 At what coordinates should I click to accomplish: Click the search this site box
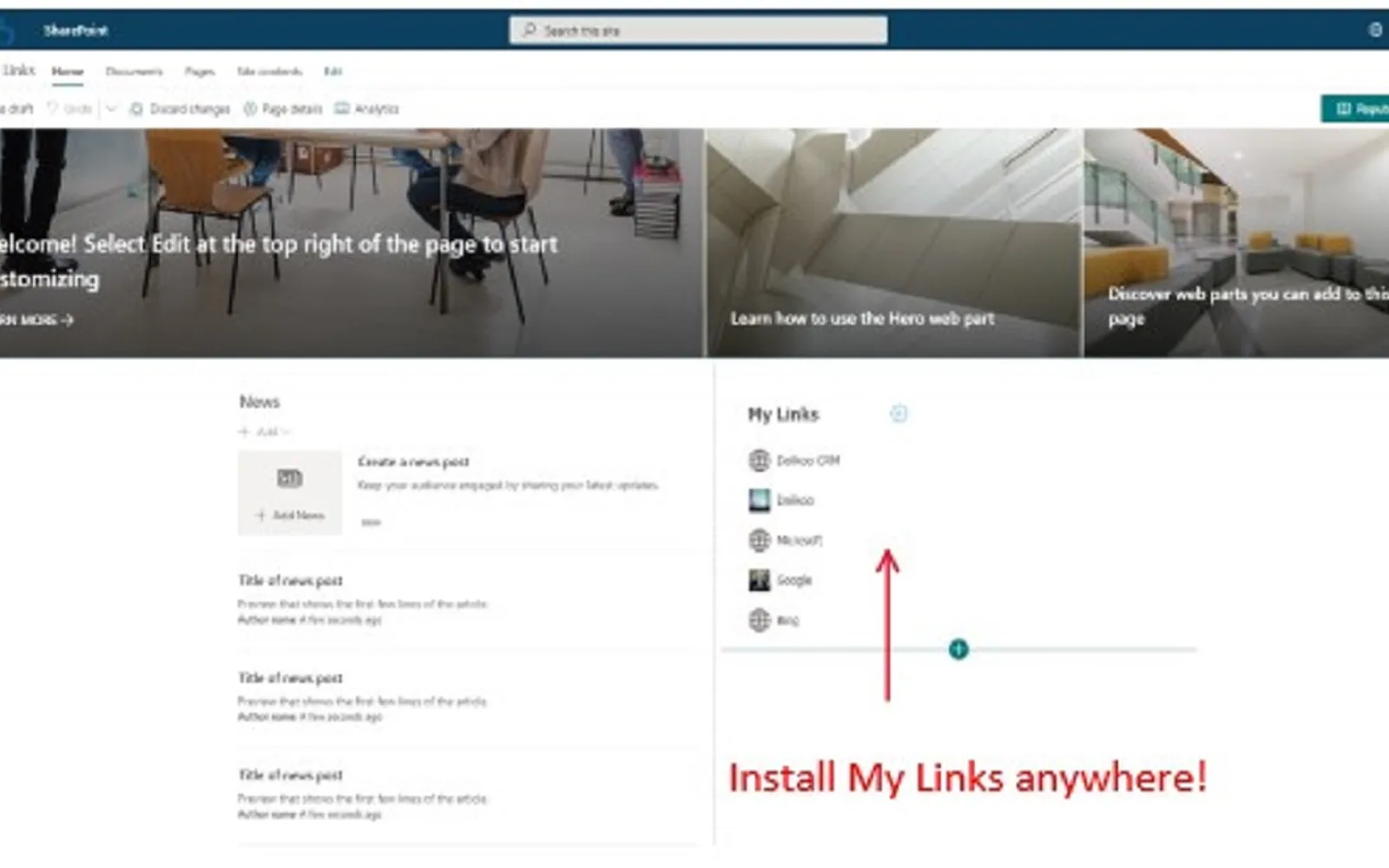pyautogui.click(x=698, y=30)
